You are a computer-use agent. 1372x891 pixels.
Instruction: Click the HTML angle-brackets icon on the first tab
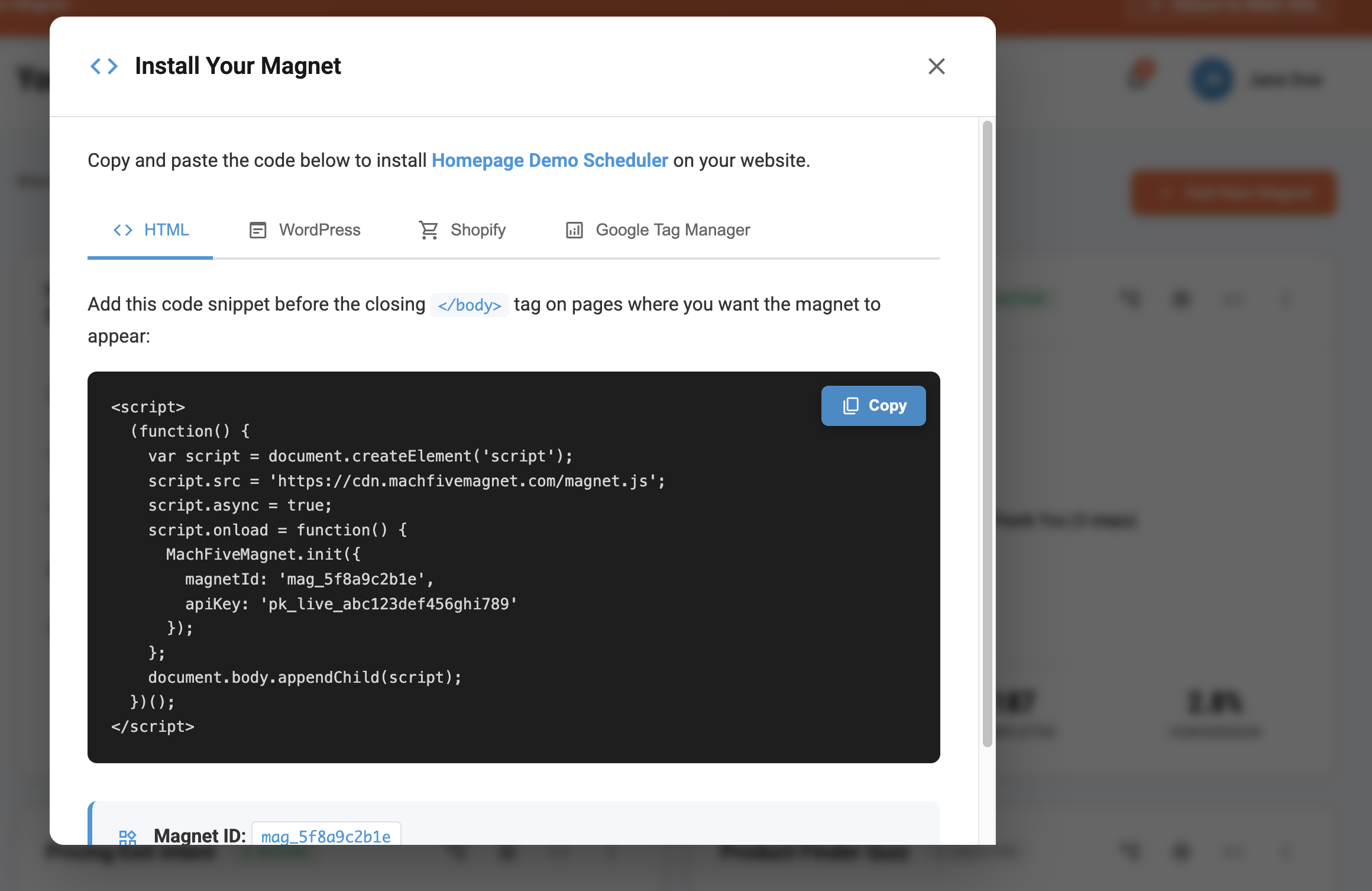click(x=123, y=230)
